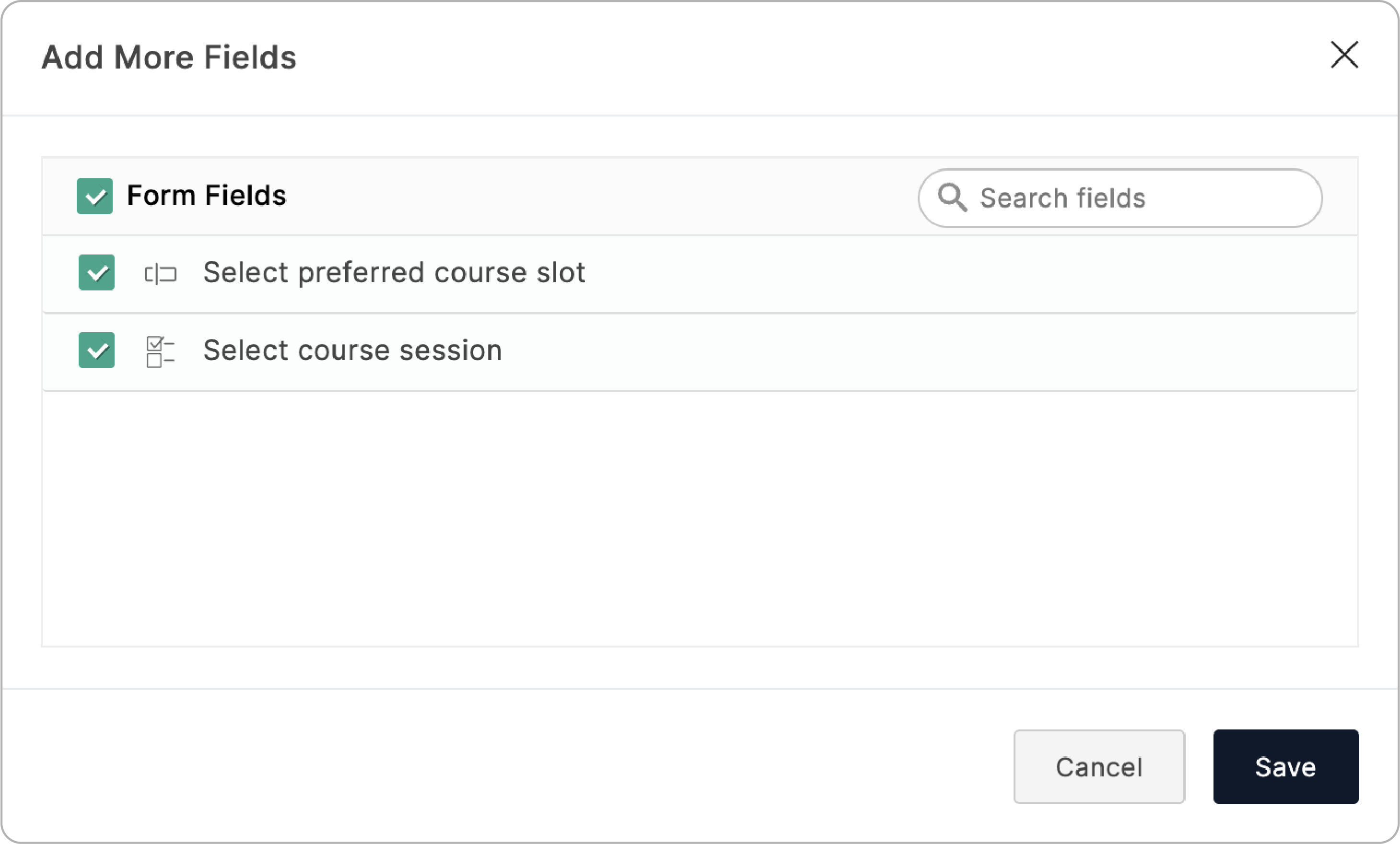1400x844 pixels.
Task: Click the empty area below the field list
Action: point(699,517)
